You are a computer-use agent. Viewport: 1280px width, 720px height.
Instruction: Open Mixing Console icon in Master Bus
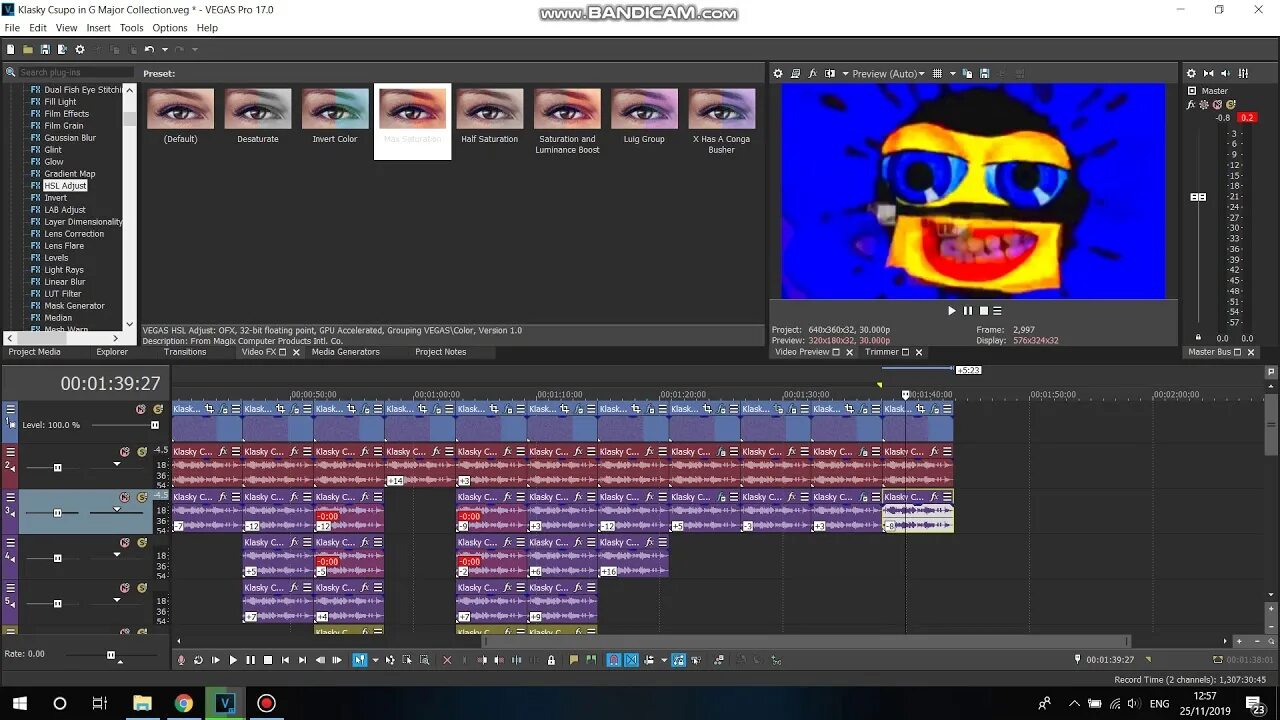[x=1243, y=73]
